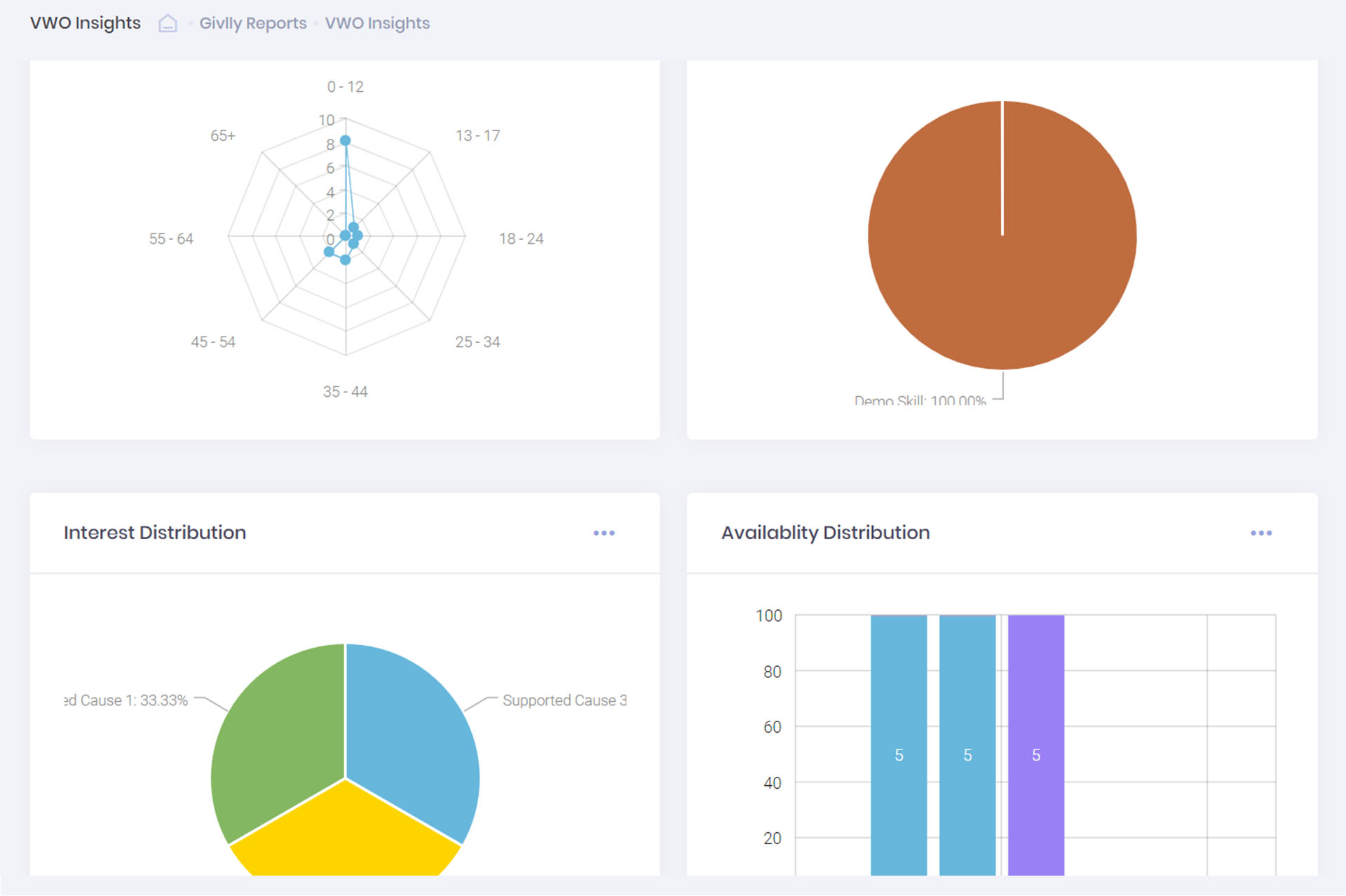1346x896 pixels.
Task: Open Givlly Reports breadcrumb link
Action: point(253,23)
